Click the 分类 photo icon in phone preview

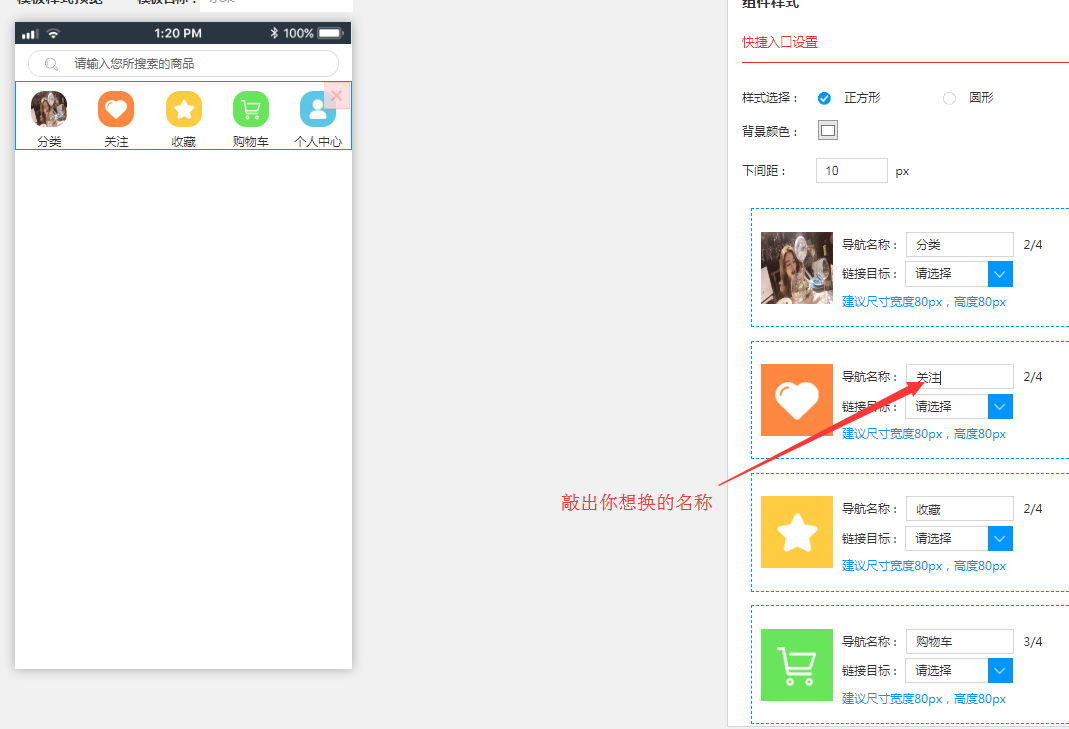pos(49,109)
